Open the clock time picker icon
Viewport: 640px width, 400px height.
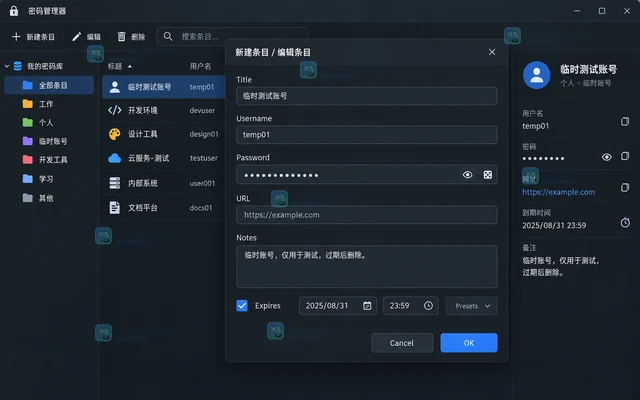coord(428,305)
